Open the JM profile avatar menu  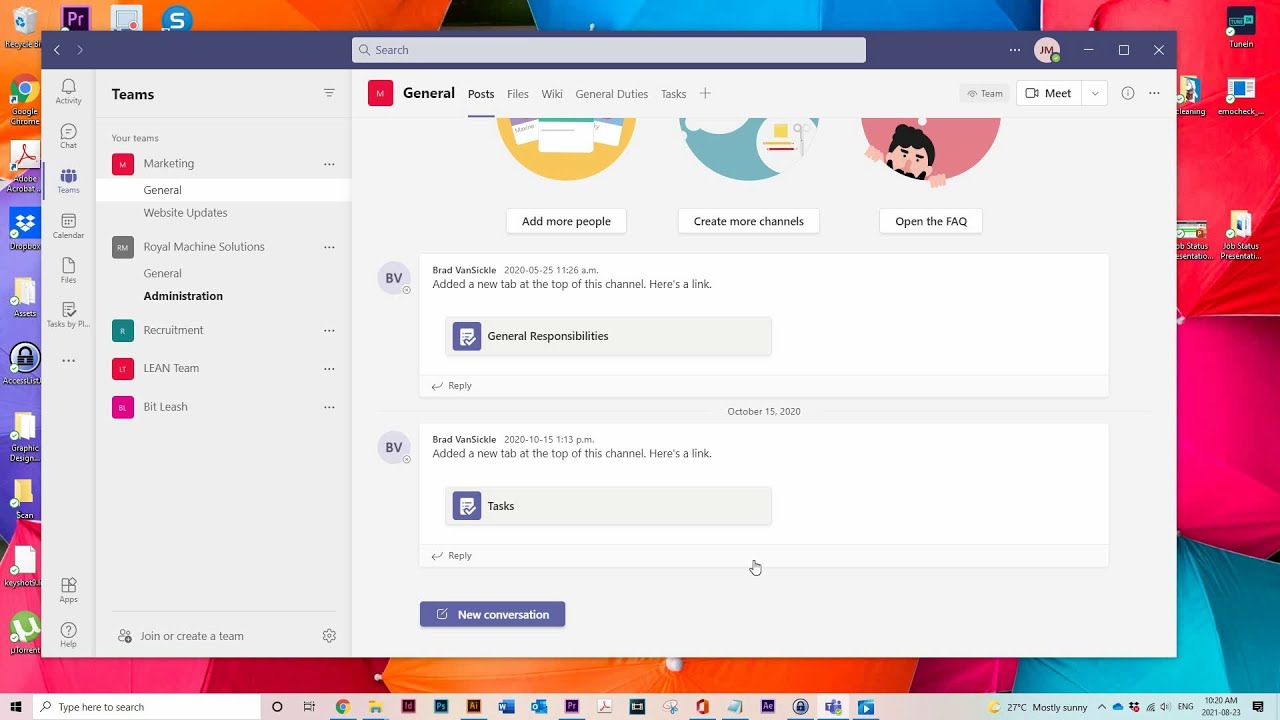1047,50
